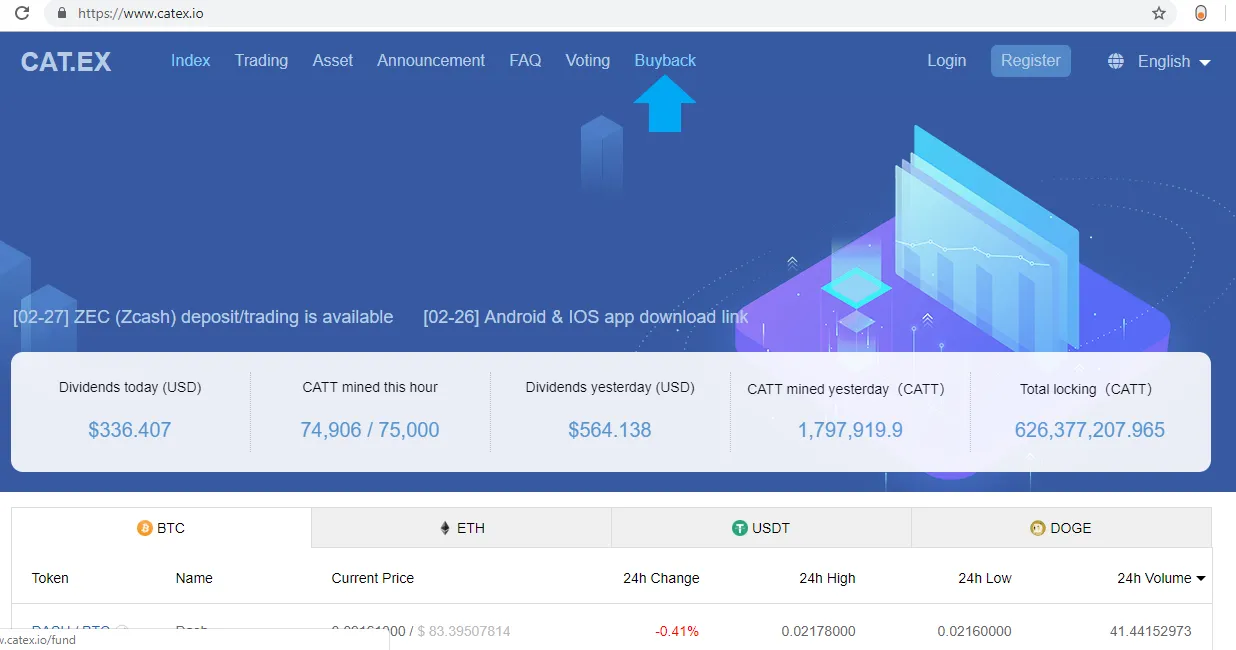Click the -0.41% change cell
Image resolution: width=1236 pixels, height=650 pixels.
[x=677, y=631]
